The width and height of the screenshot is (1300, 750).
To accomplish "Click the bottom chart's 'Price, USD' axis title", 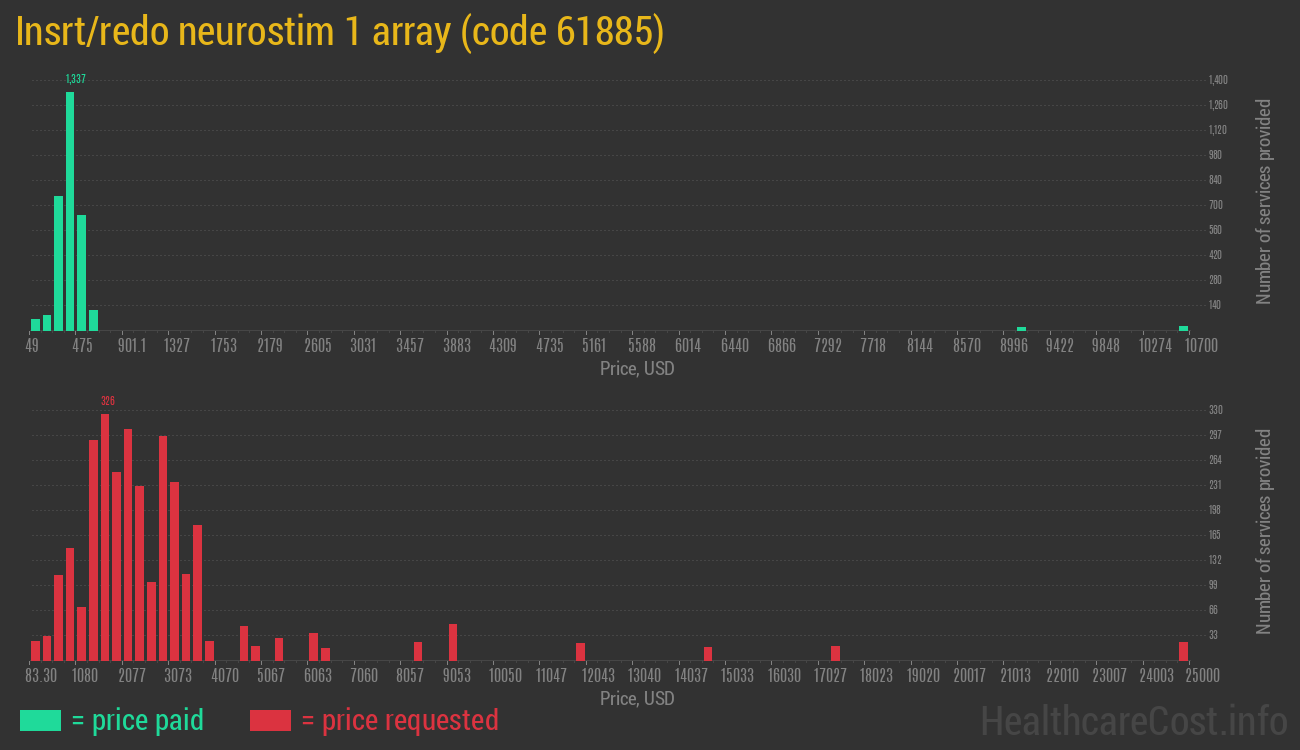I will tap(637, 698).
